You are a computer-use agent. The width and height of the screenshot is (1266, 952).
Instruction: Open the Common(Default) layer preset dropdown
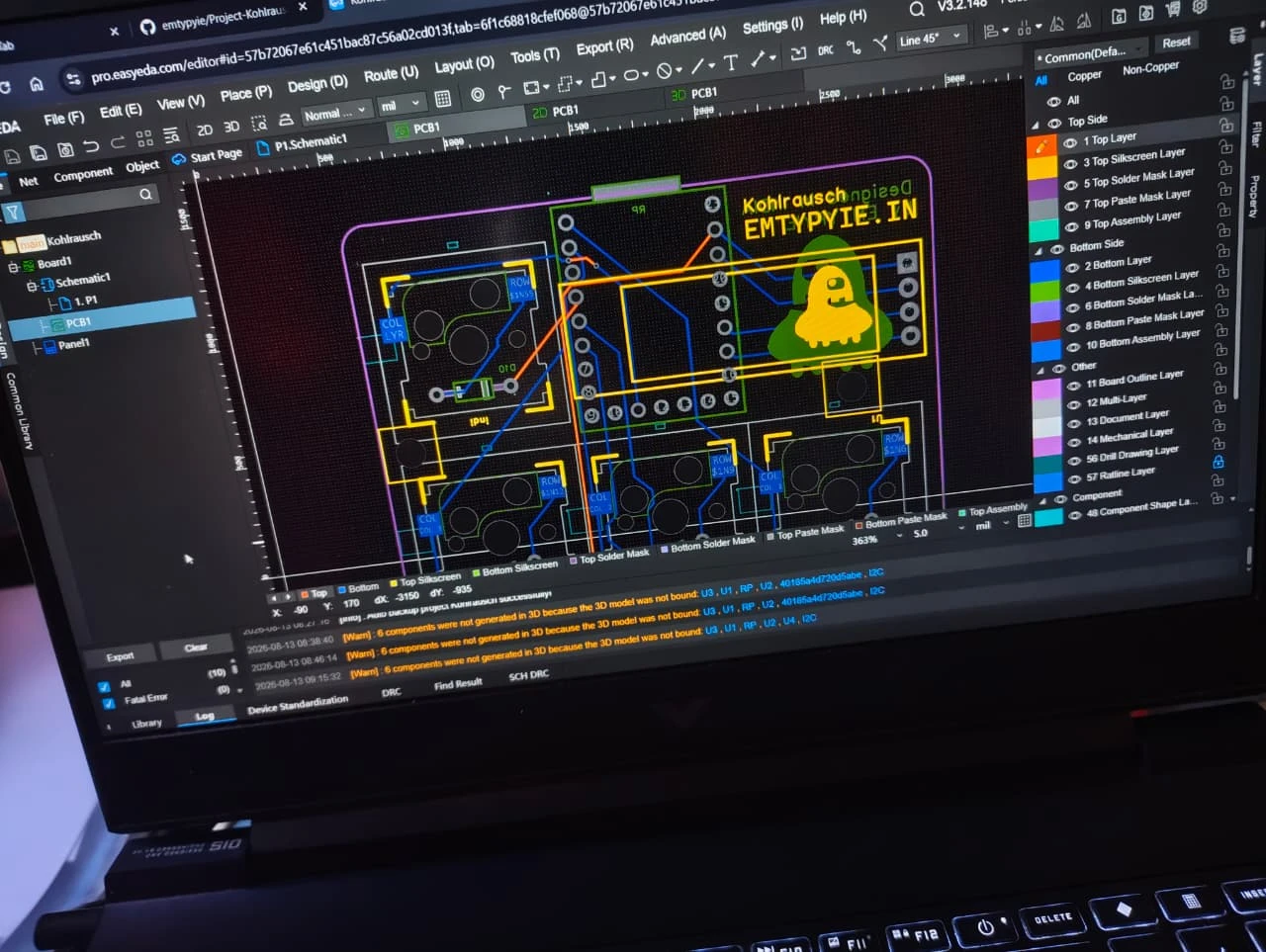pos(1089,53)
